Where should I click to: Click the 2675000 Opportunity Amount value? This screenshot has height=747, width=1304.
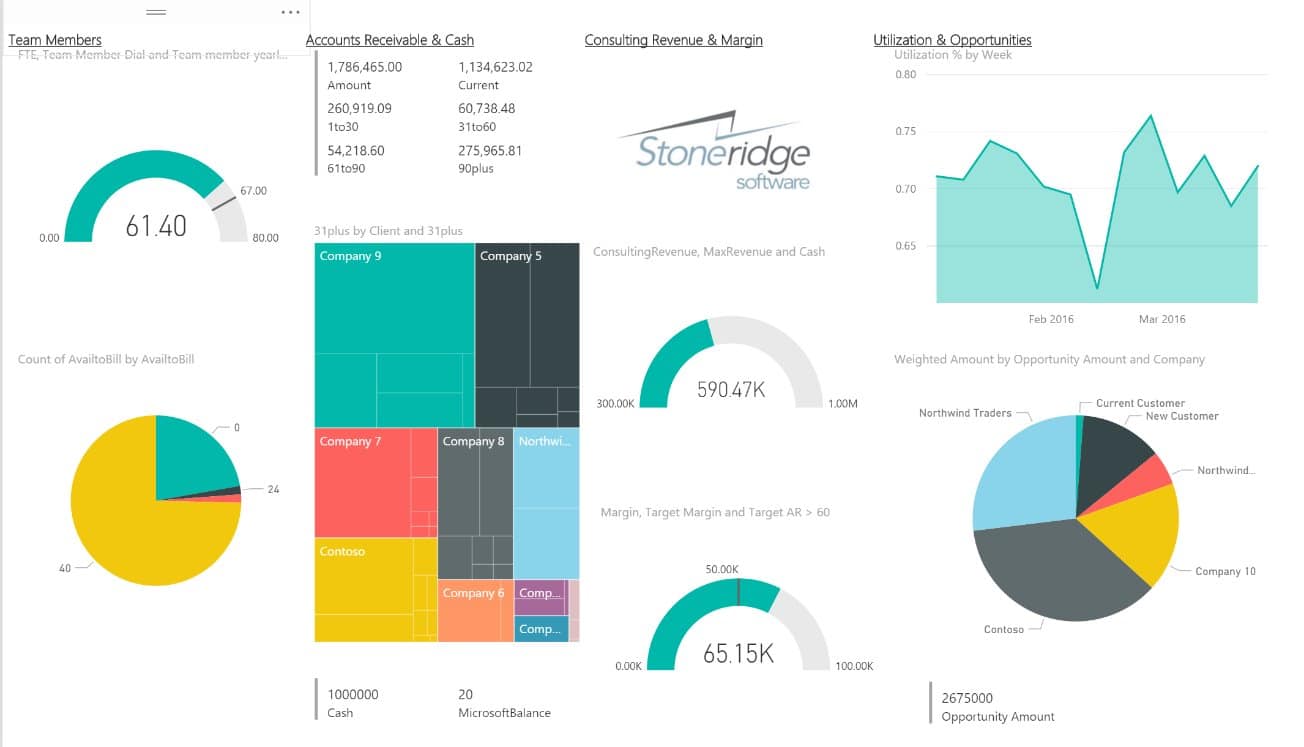[967, 698]
